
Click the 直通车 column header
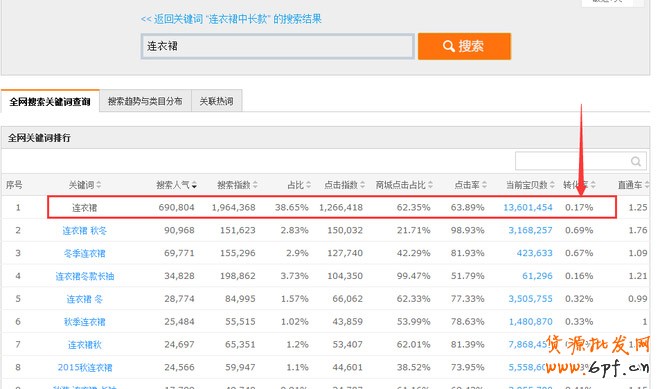pos(630,185)
